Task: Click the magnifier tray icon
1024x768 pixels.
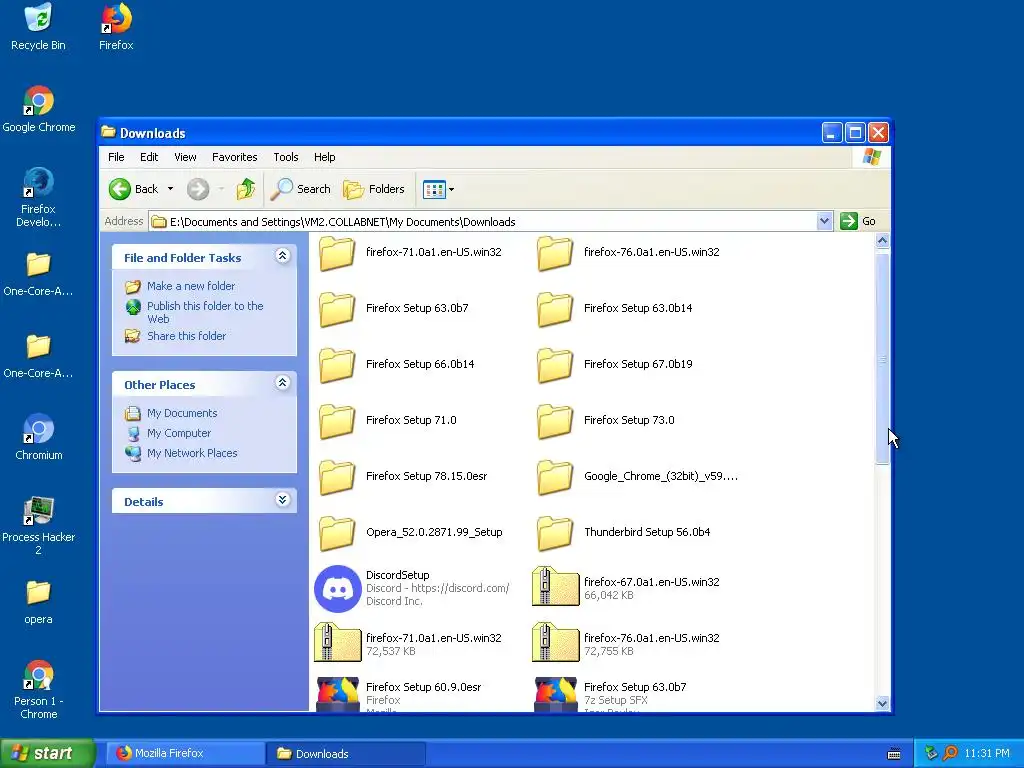Action: point(950,753)
